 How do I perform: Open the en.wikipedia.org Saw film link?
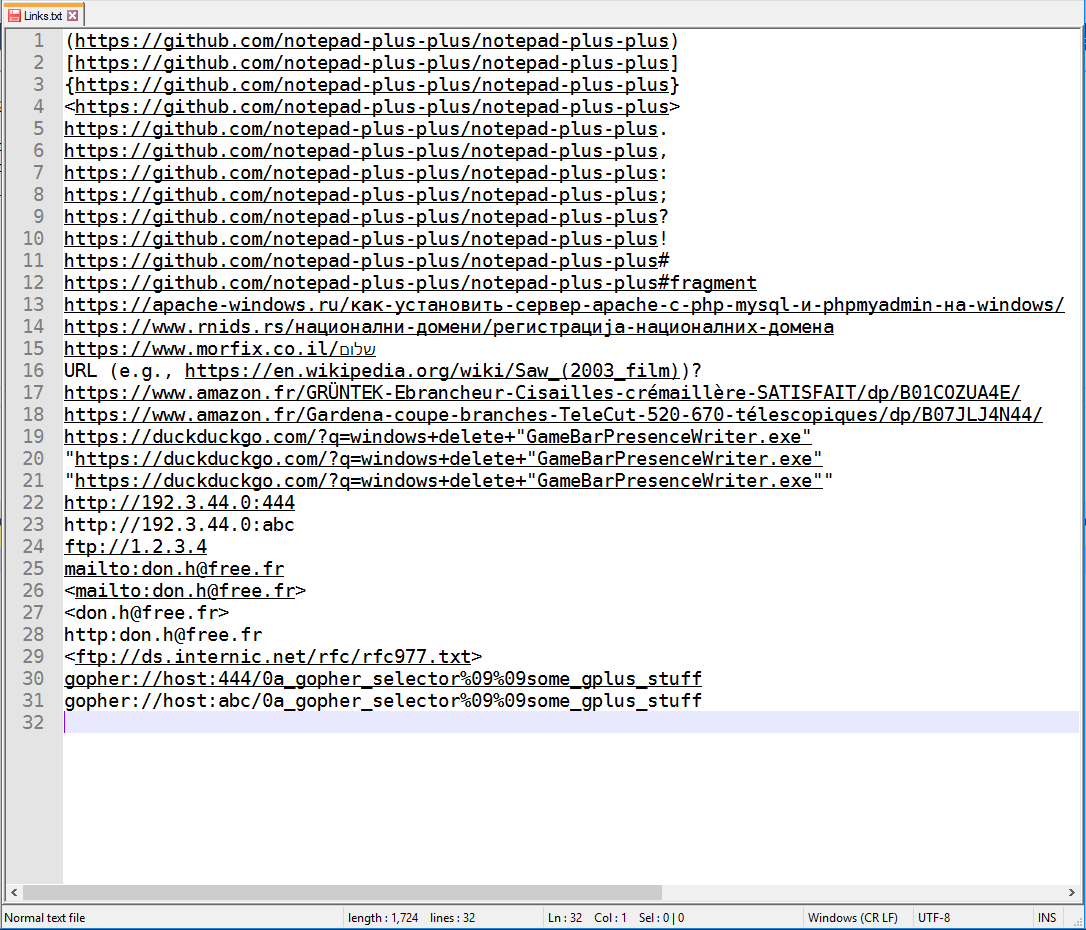click(432, 371)
